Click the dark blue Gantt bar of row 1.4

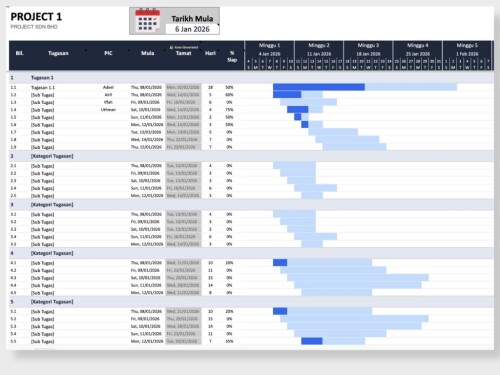pyautogui.click(x=297, y=110)
